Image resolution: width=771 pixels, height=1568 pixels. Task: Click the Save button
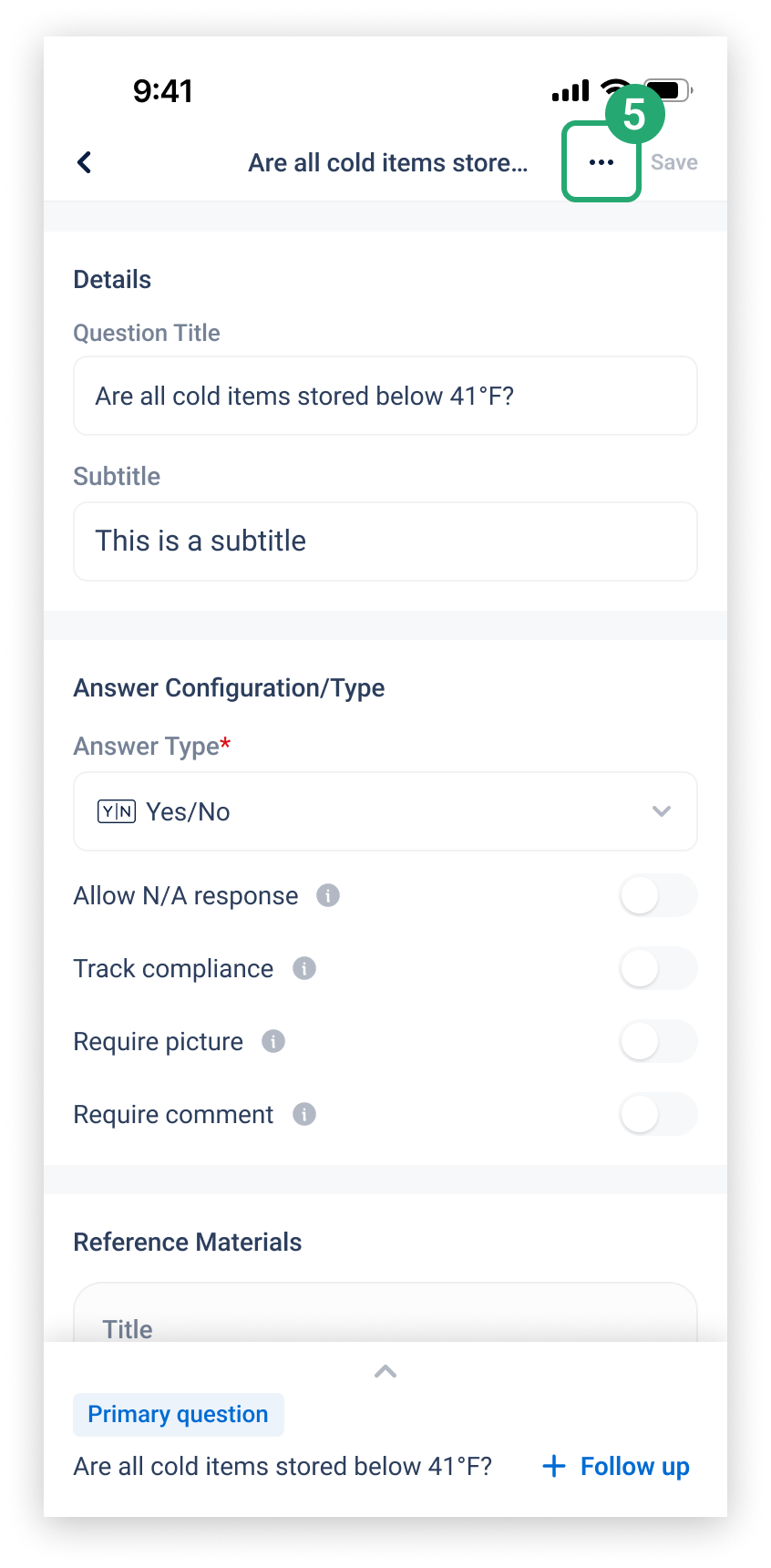[x=674, y=162]
